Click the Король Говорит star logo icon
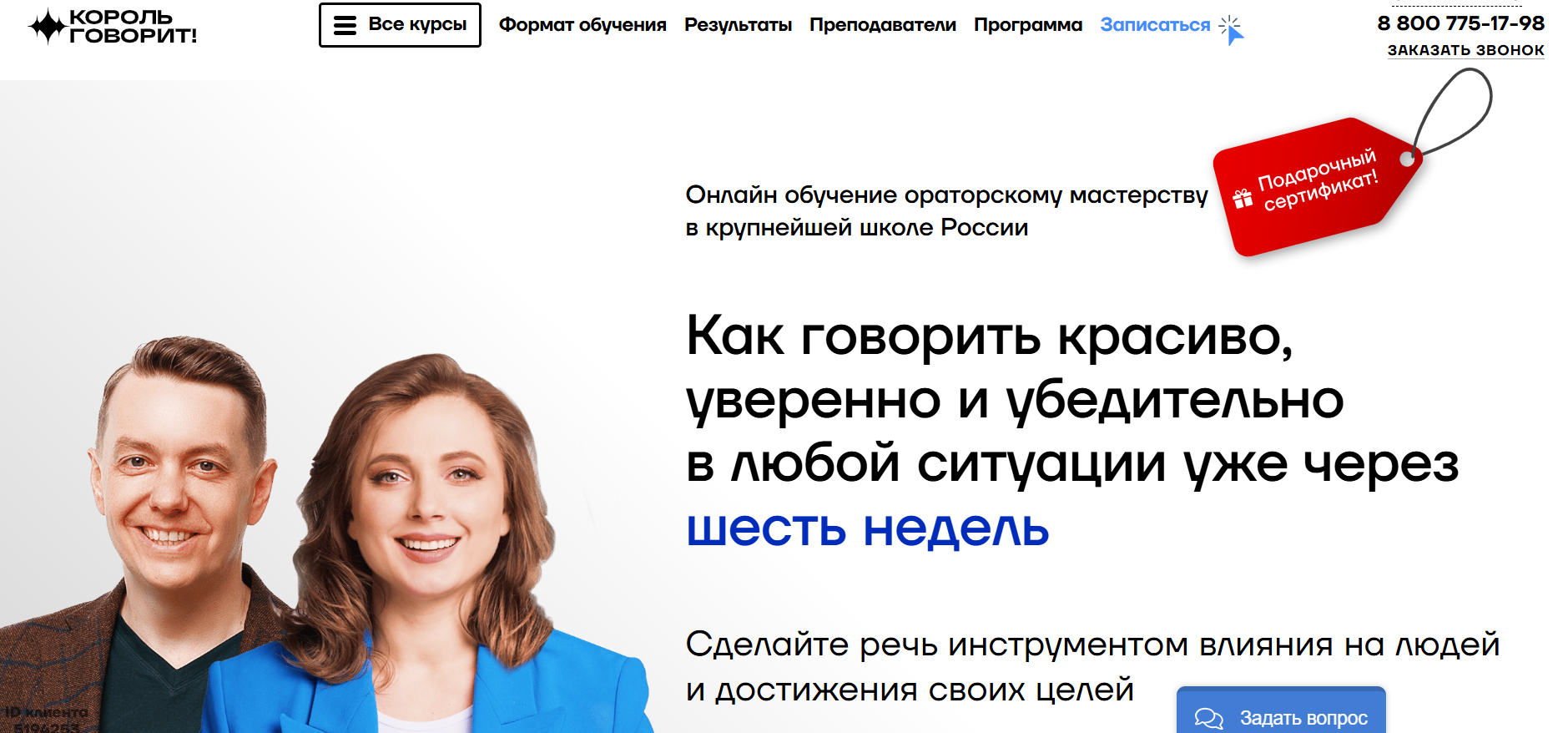The width and height of the screenshot is (1568, 733). 48,26
